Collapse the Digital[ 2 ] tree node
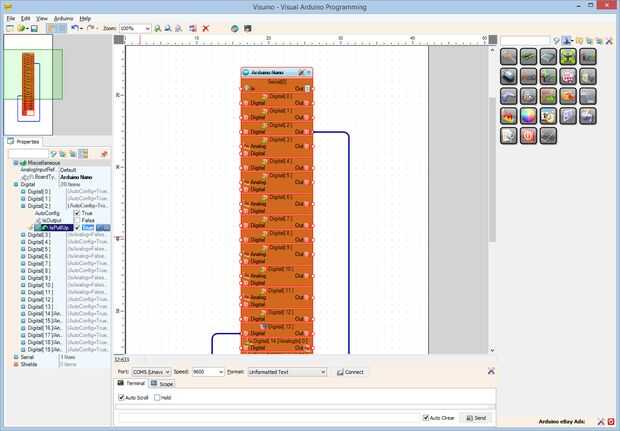Screen dimensions: 620x431 pos(23,206)
